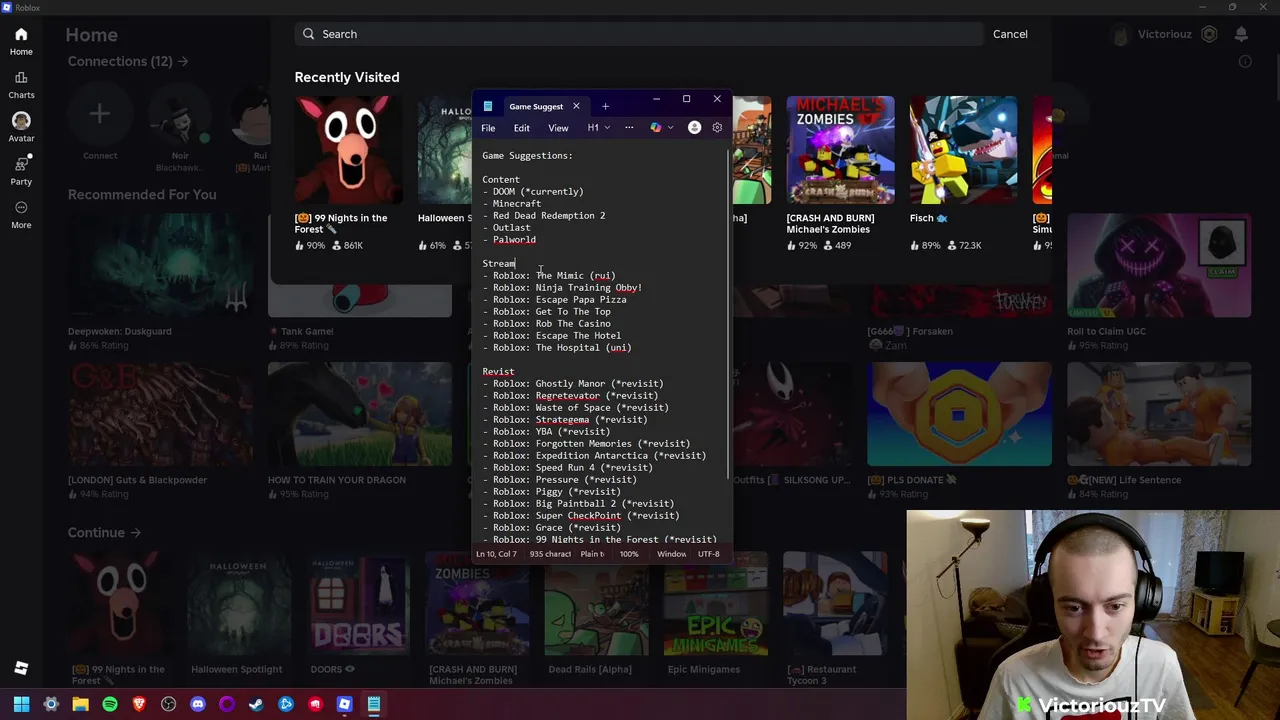Open Steam from the taskbar
Image resolution: width=1280 pixels, height=720 pixels.
[x=256, y=704]
